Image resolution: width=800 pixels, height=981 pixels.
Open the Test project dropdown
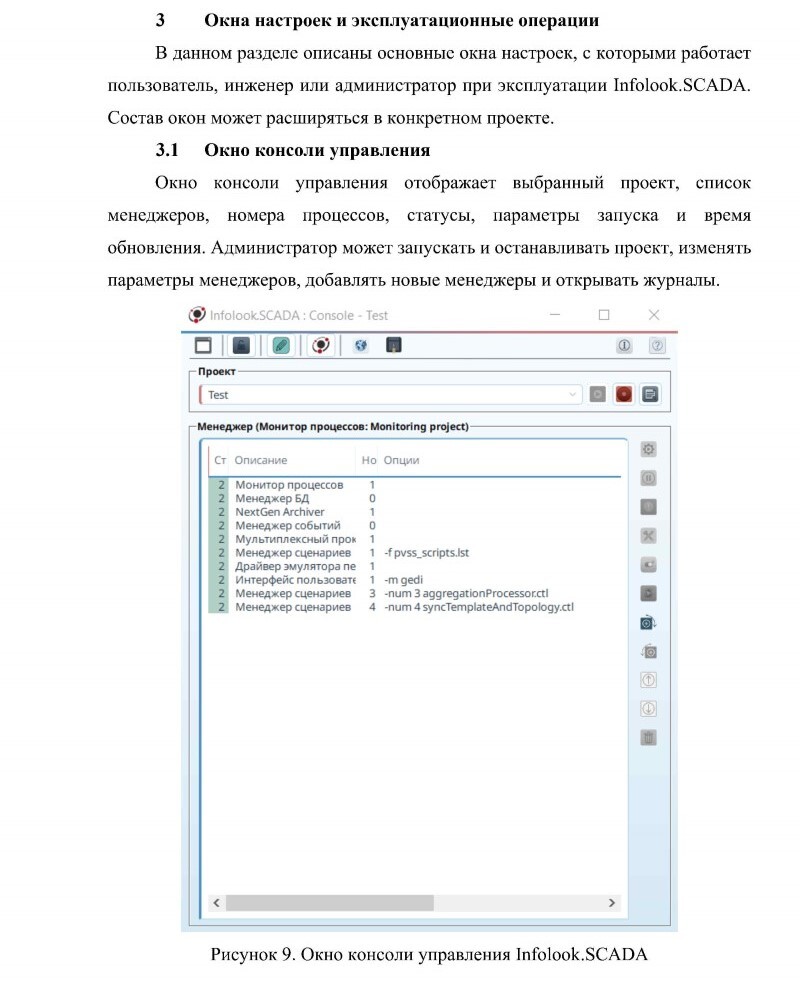tap(390, 395)
